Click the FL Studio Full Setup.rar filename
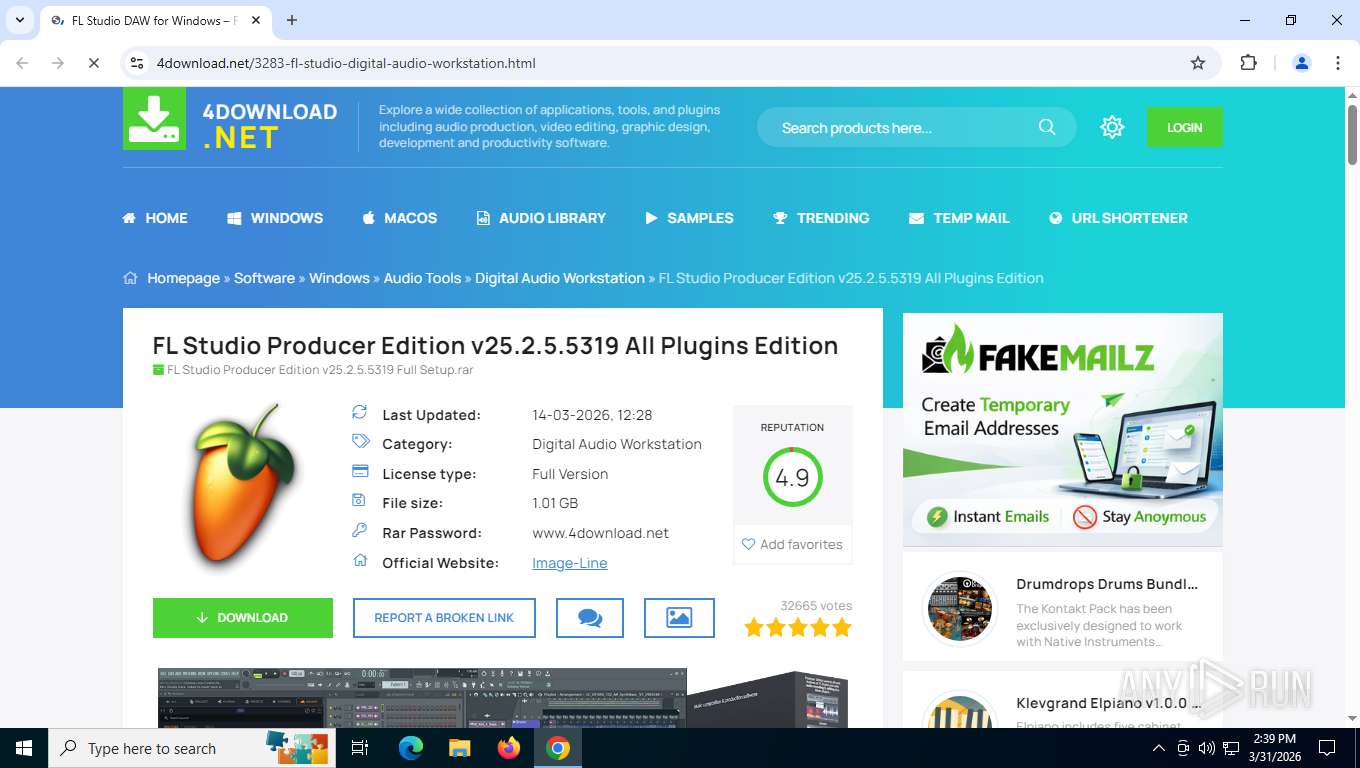 (x=320, y=370)
